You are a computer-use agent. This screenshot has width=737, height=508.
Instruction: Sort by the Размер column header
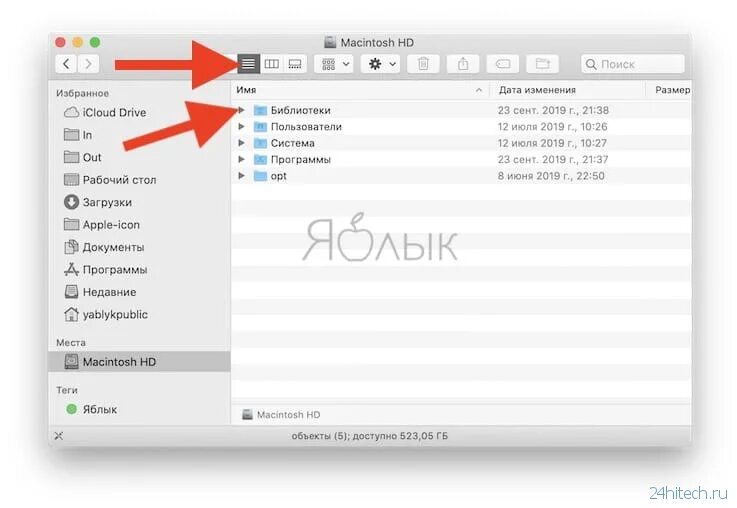(x=673, y=90)
